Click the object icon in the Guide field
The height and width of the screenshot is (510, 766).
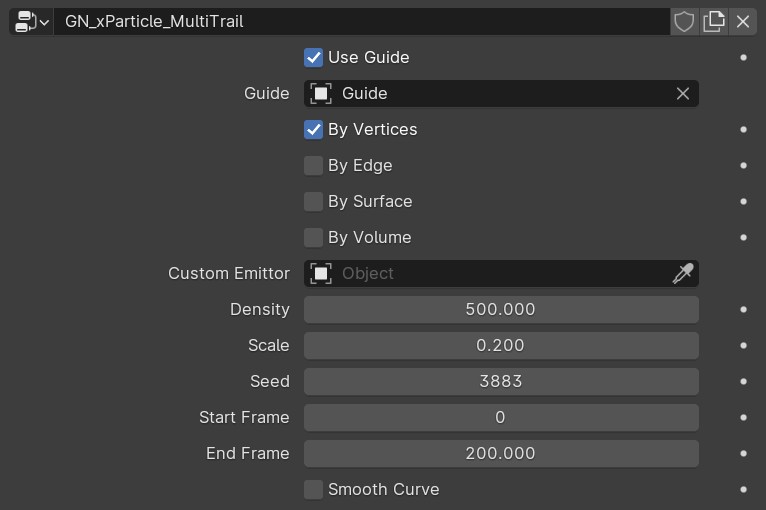click(x=321, y=93)
